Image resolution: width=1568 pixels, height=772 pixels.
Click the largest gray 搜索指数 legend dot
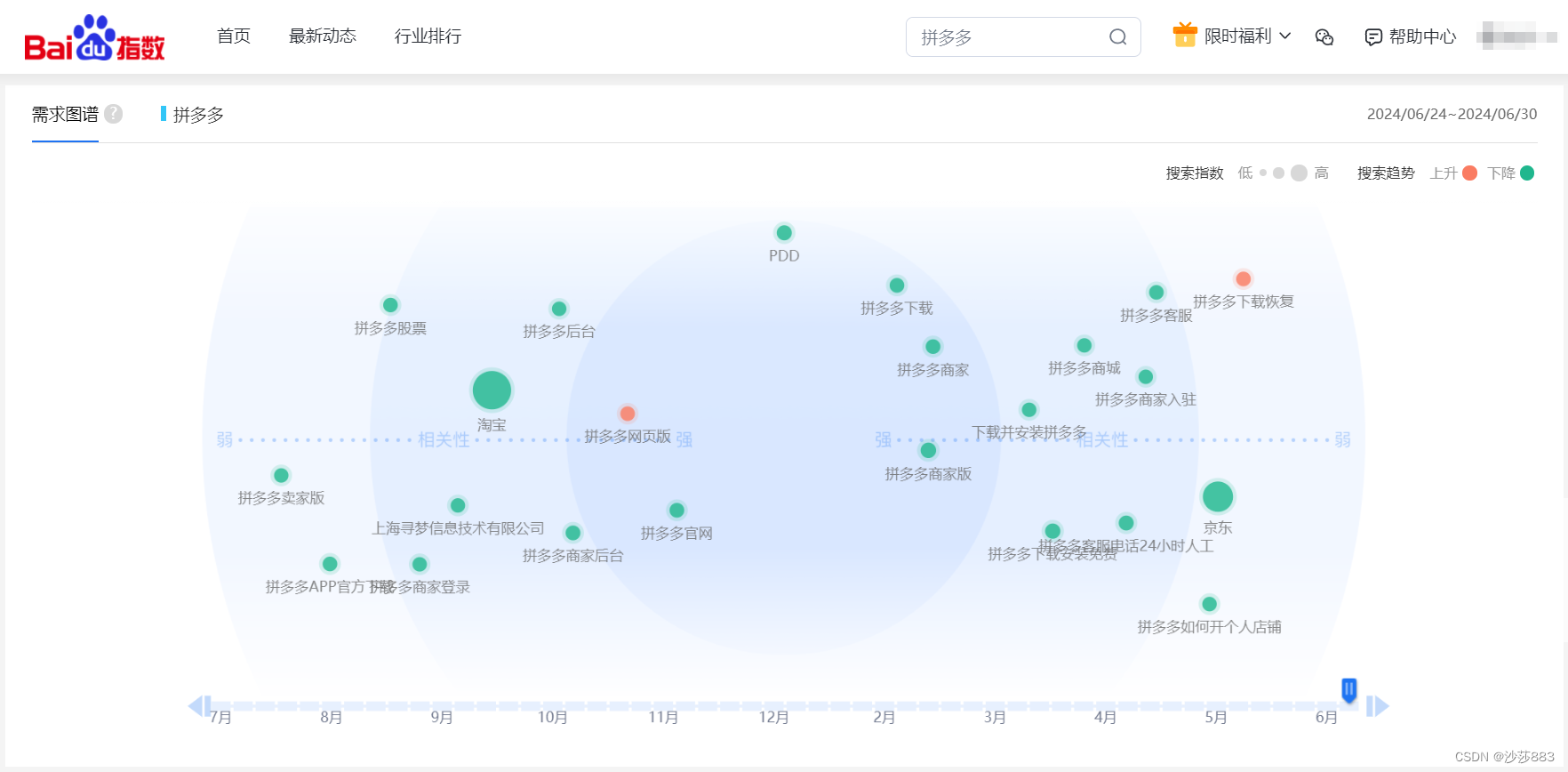[x=1300, y=173]
